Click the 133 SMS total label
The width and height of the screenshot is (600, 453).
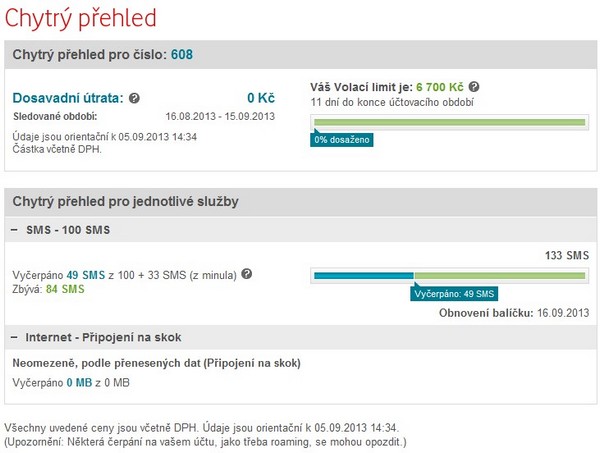tap(567, 256)
